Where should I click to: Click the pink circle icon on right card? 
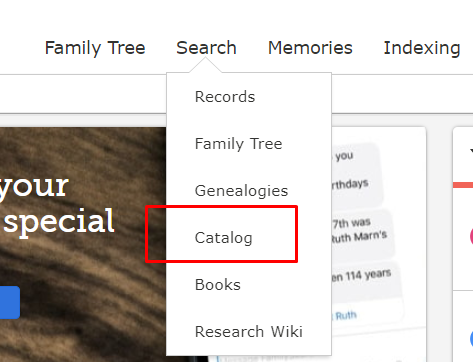point(471,236)
